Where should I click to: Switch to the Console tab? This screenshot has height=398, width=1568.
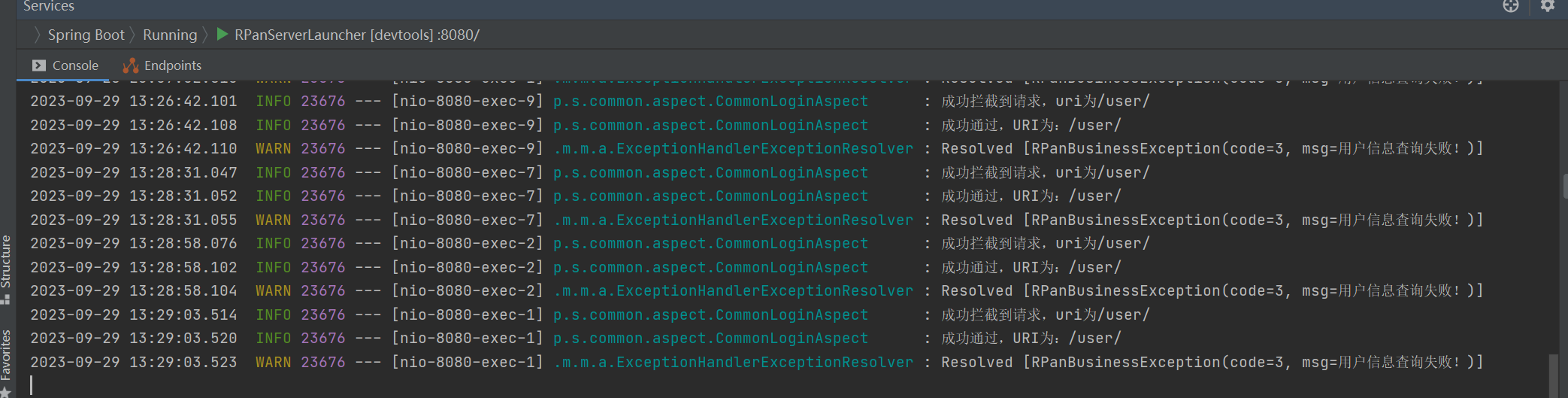point(75,65)
